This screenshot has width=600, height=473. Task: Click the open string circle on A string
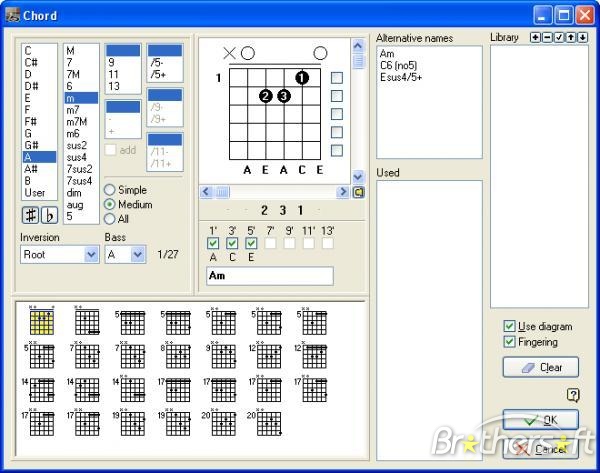(x=248, y=53)
